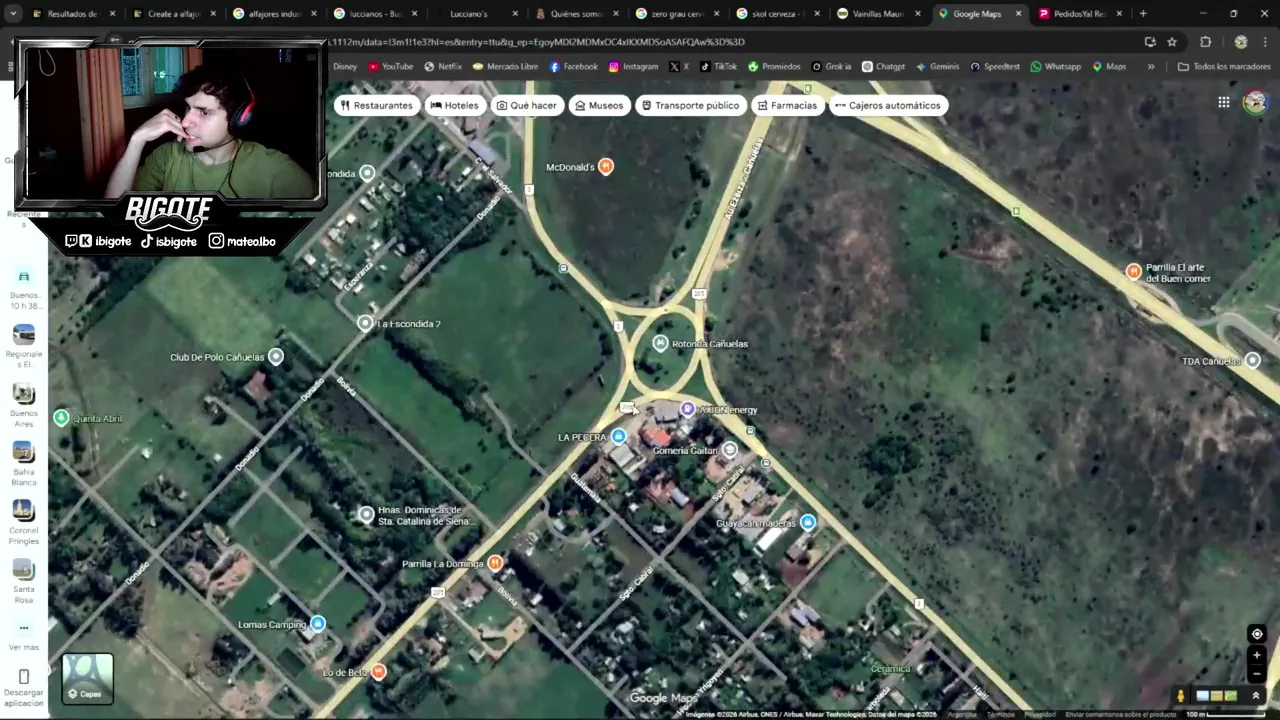Click Descargar aplicación in the sidebar

pos(24,688)
